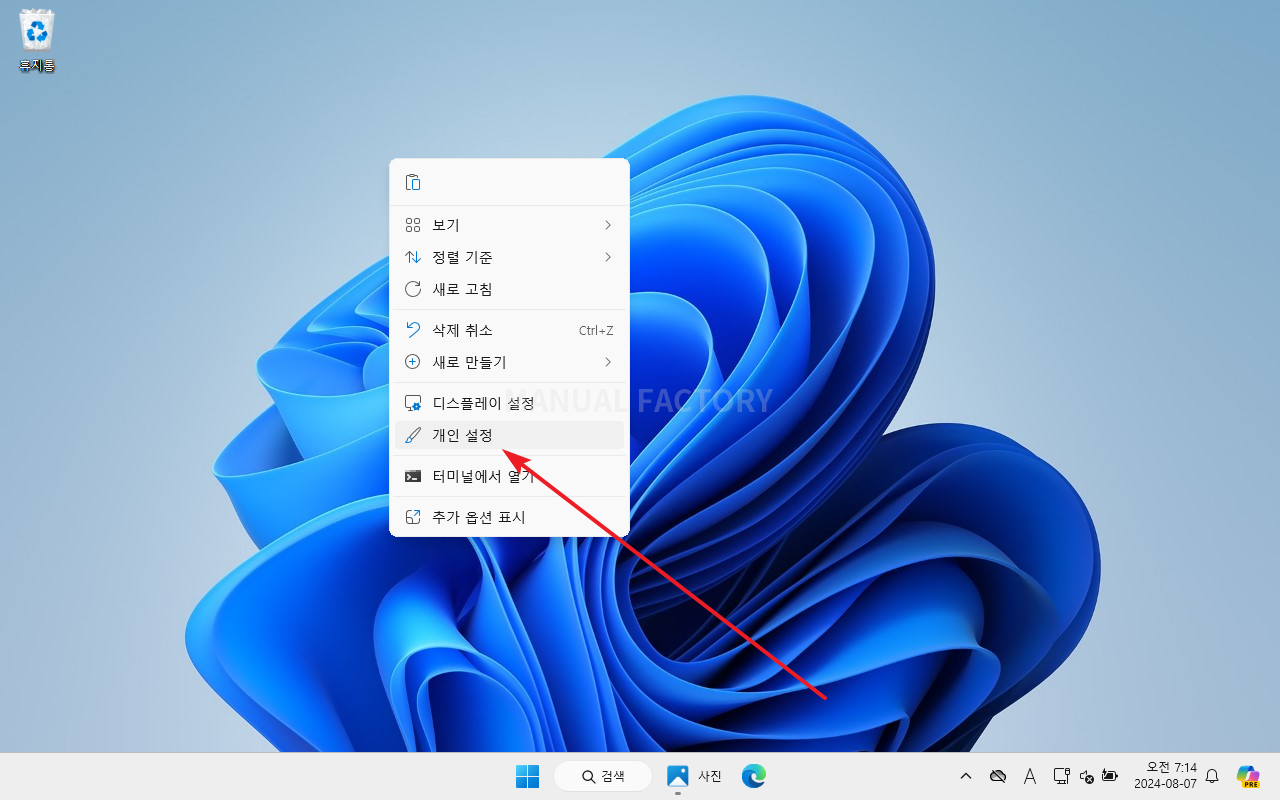1280x800 pixels.
Task: Expand the 정렬 기준 (Sort by) submenu
Action: [509, 258]
